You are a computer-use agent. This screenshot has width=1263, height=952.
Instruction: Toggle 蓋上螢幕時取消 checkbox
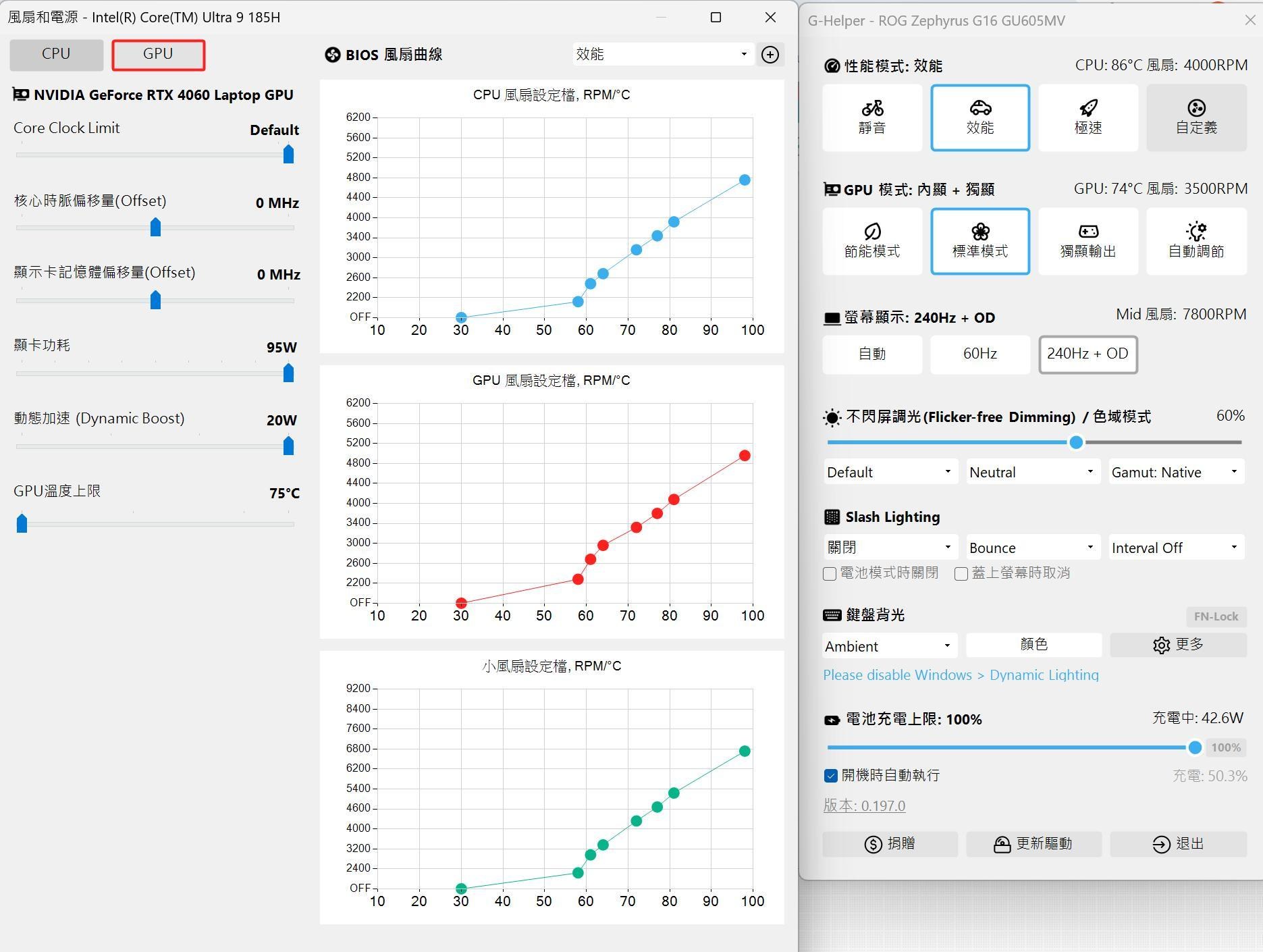click(961, 574)
